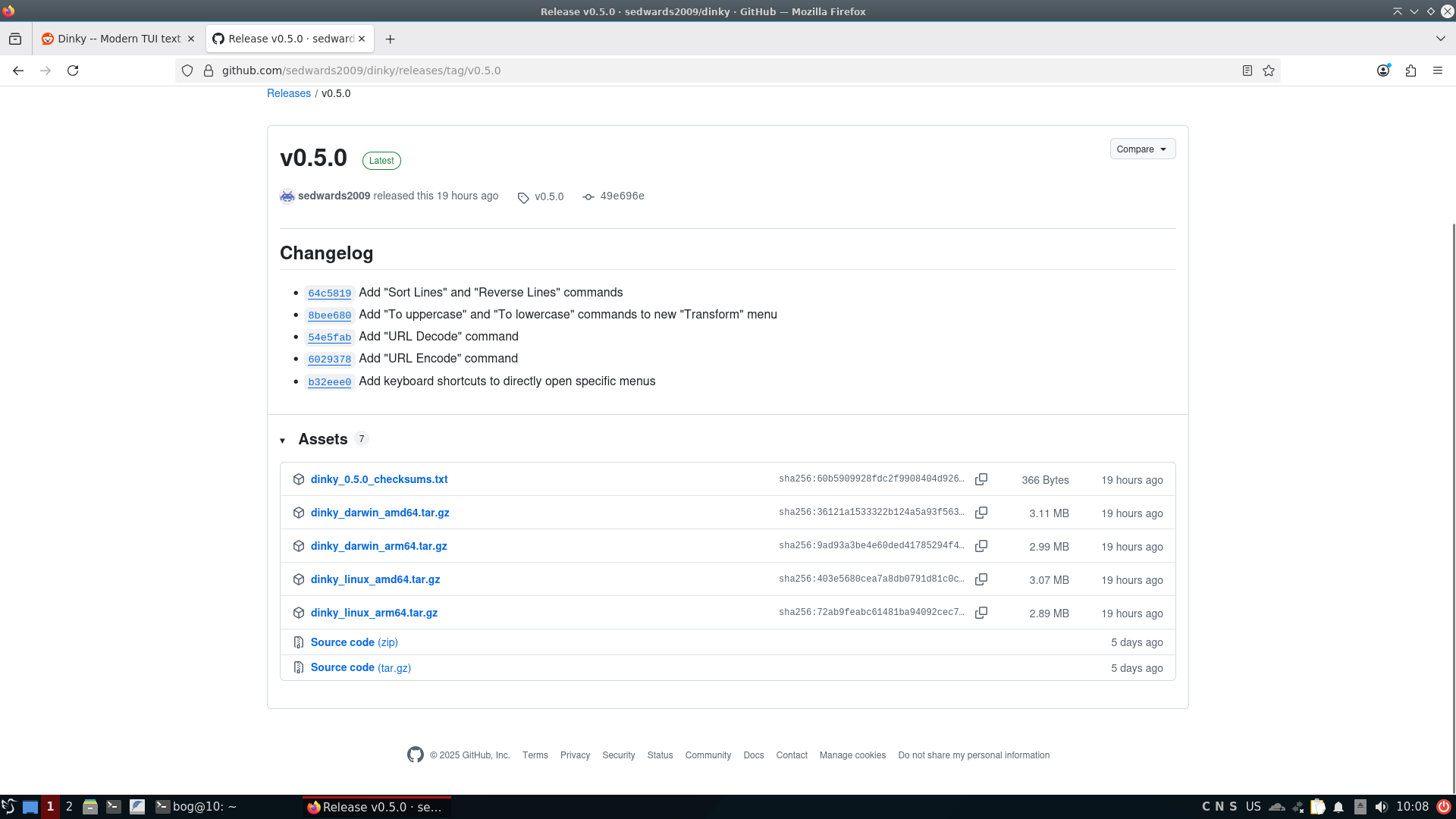Open a new tab with the plus icon
The height and width of the screenshot is (819, 1456).
pos(390,39)
